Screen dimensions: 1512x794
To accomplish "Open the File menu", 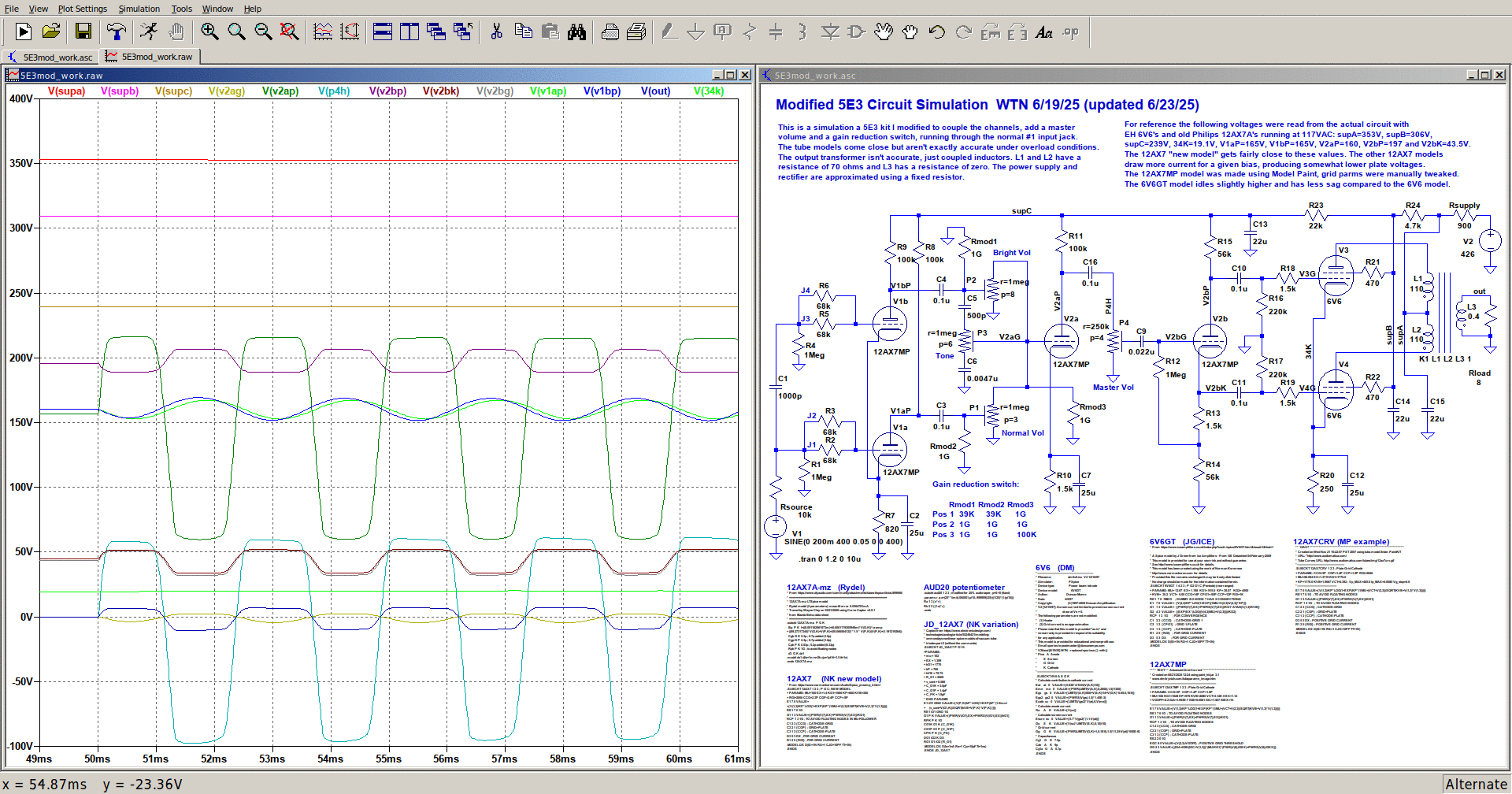I will pos(12,9).
